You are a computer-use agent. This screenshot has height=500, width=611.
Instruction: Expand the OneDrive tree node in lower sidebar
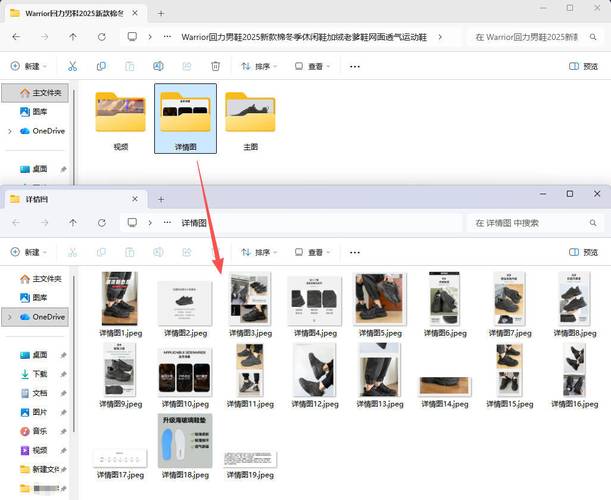point(10,317)
